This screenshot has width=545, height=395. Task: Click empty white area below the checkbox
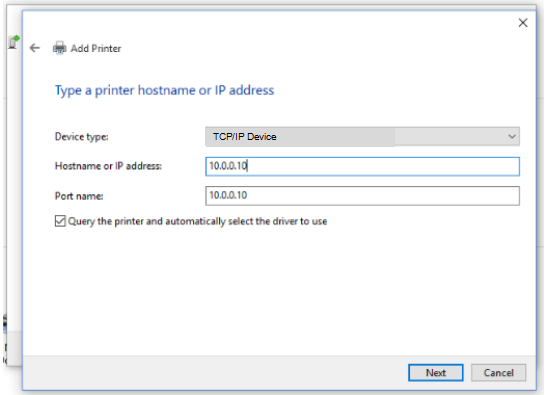point(278,289)
